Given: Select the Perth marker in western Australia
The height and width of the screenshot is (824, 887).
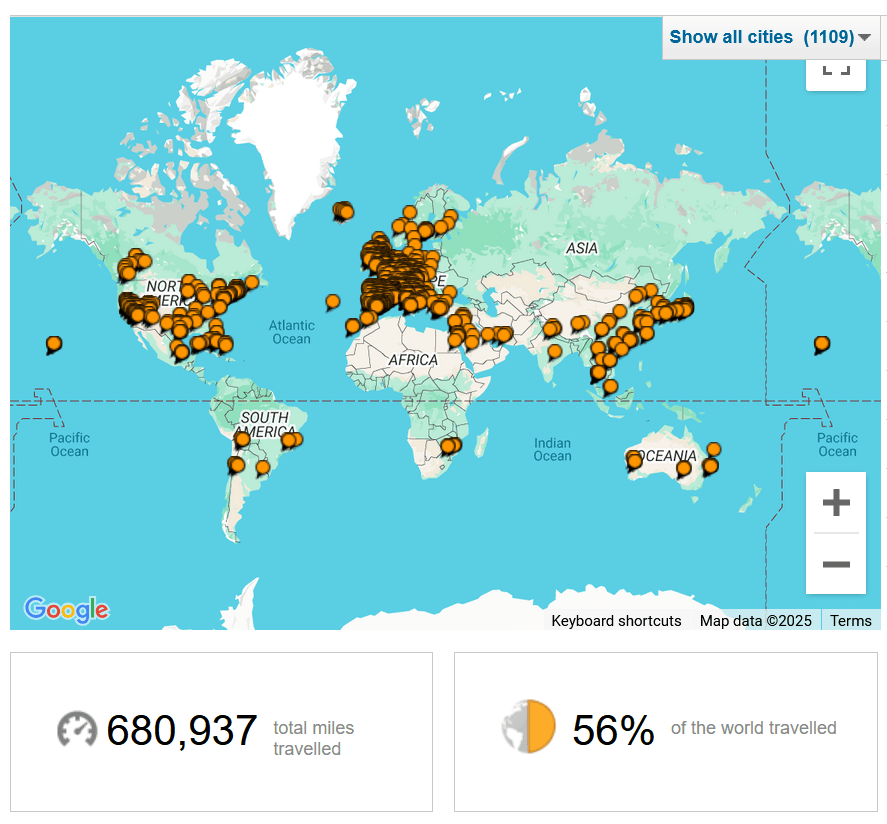Looking at the screenshot, I should tap(634, 460).
